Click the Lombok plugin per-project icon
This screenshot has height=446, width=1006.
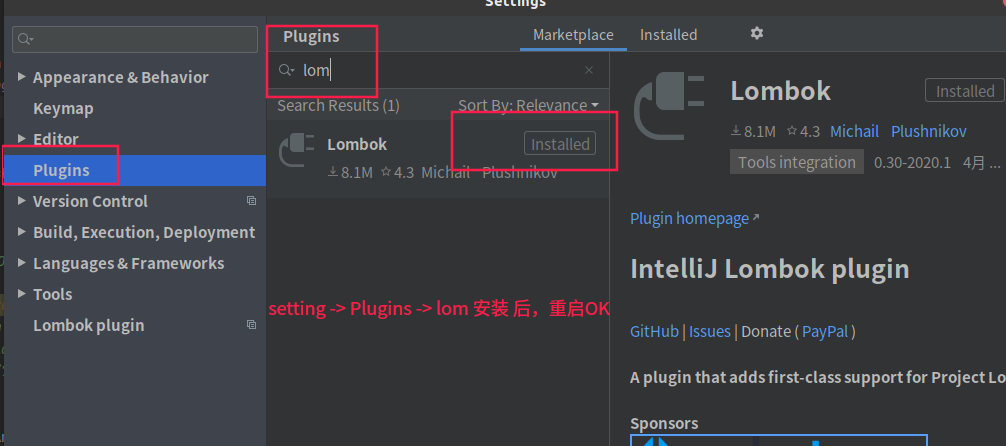251,325
